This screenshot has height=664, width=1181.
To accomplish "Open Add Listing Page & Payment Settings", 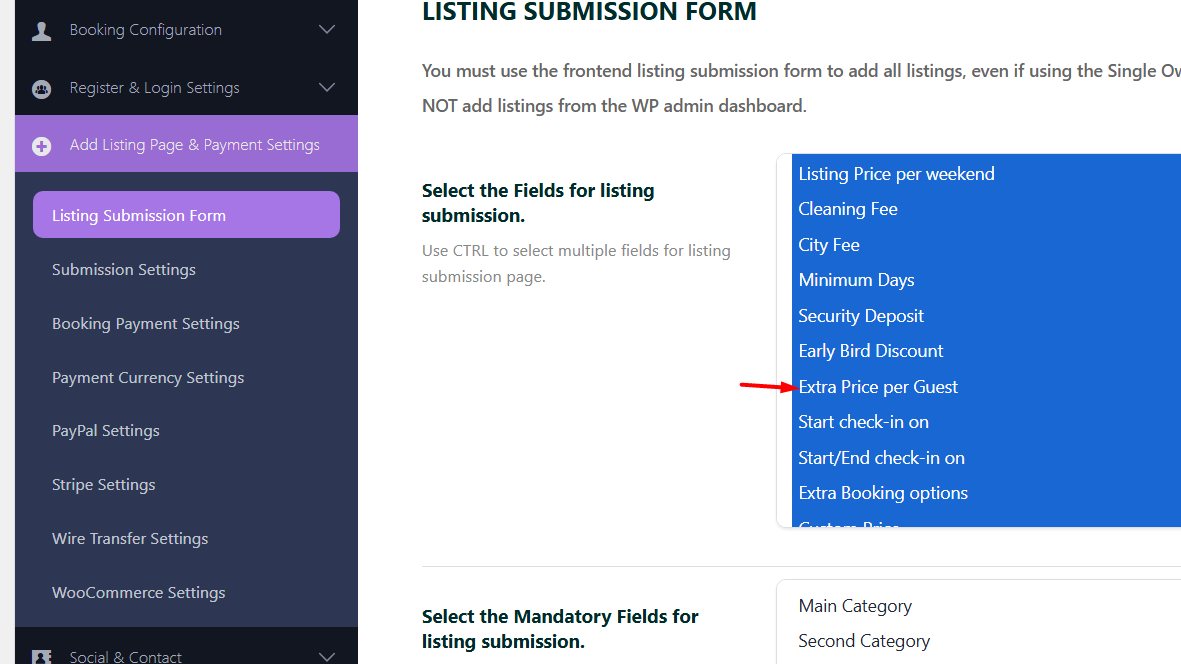I will click(194, 145).
